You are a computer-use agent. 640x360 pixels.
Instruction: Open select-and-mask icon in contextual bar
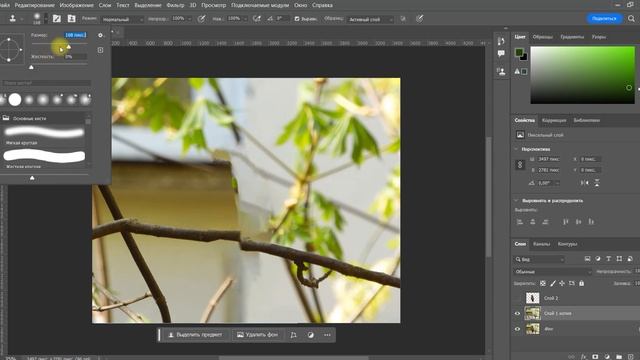tap(293, 335)
